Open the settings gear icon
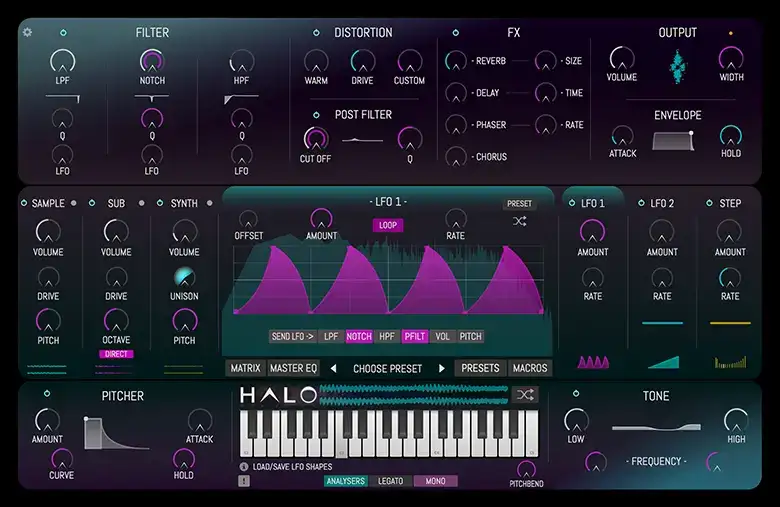 tap(27, 32)
